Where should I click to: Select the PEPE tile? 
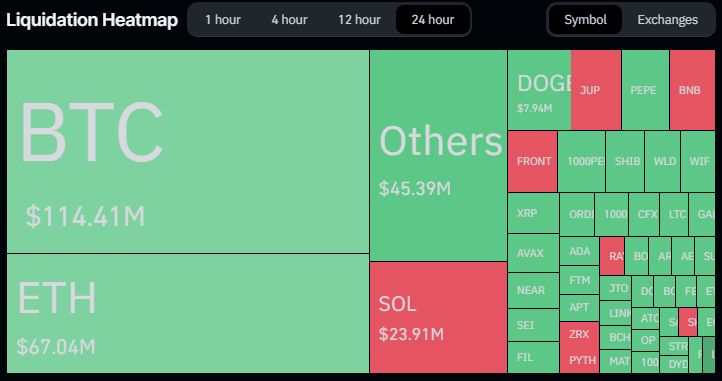pyautogui.click(x=645, y=90)
